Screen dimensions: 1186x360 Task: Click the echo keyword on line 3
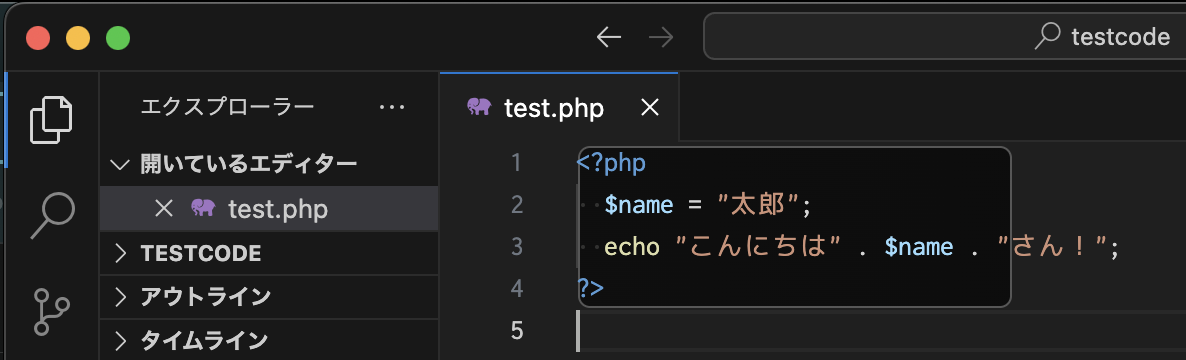pos(632,247)
